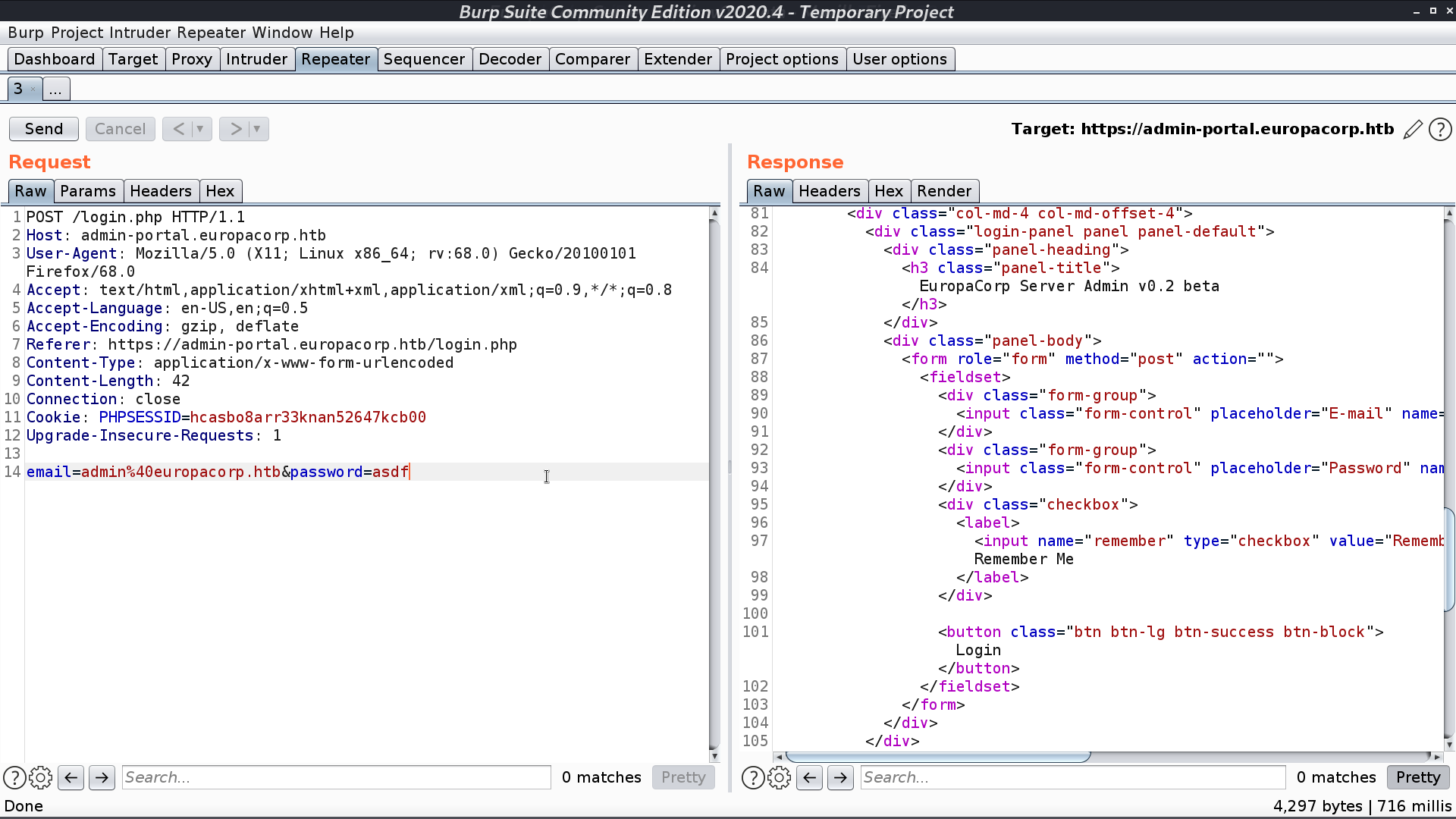Render the response

(x=944, y=191)
